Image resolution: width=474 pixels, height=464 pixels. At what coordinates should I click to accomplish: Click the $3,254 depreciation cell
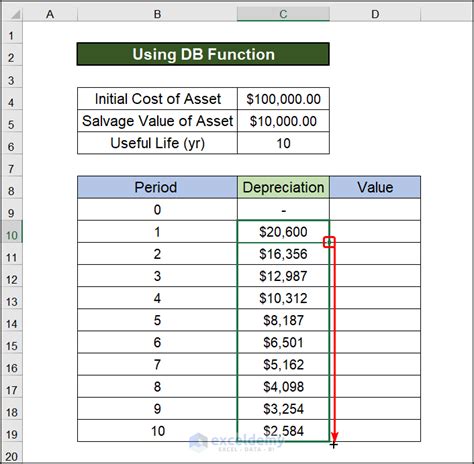point(283,409)
